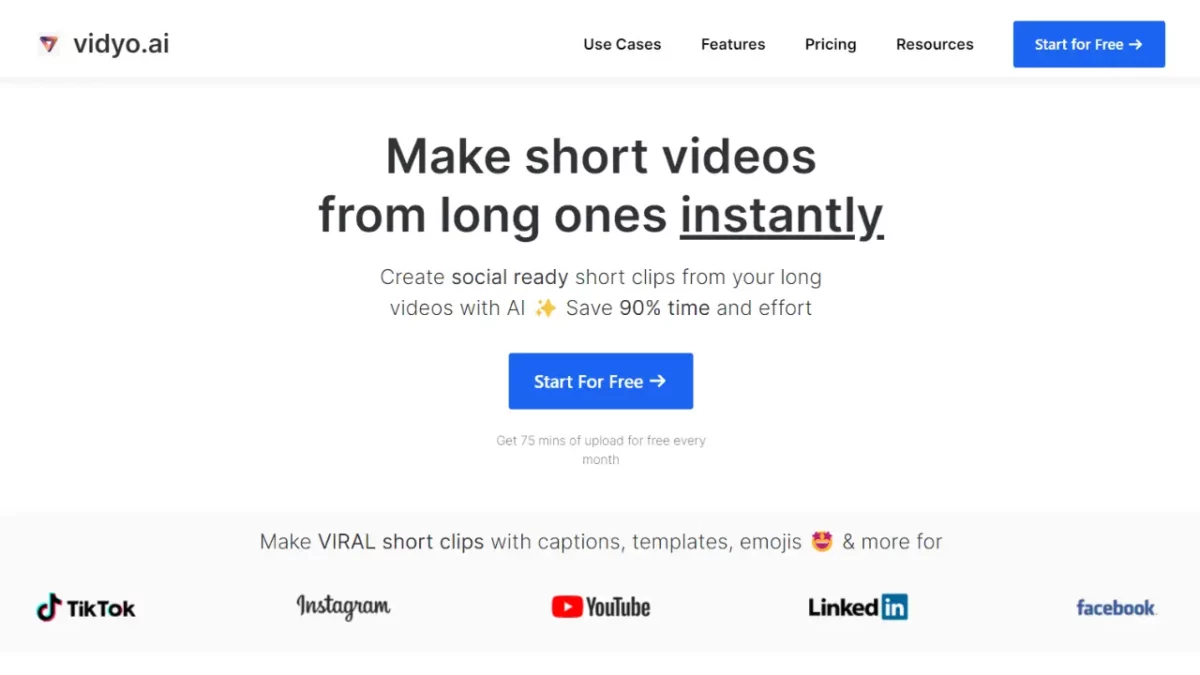1200x675 pixels.
Task: Click the star-eyes emoji after emojis
Action: (822, 541)
